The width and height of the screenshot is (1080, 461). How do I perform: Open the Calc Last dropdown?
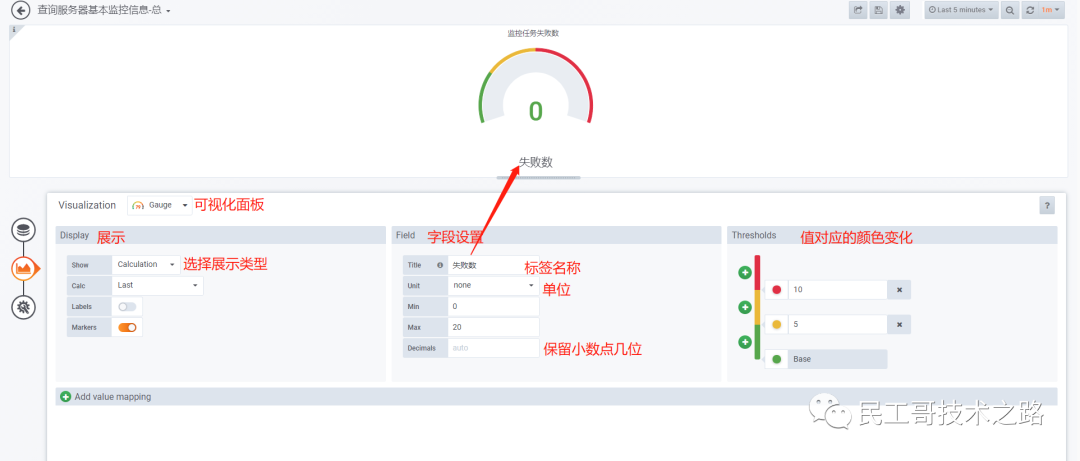(157, 285)
